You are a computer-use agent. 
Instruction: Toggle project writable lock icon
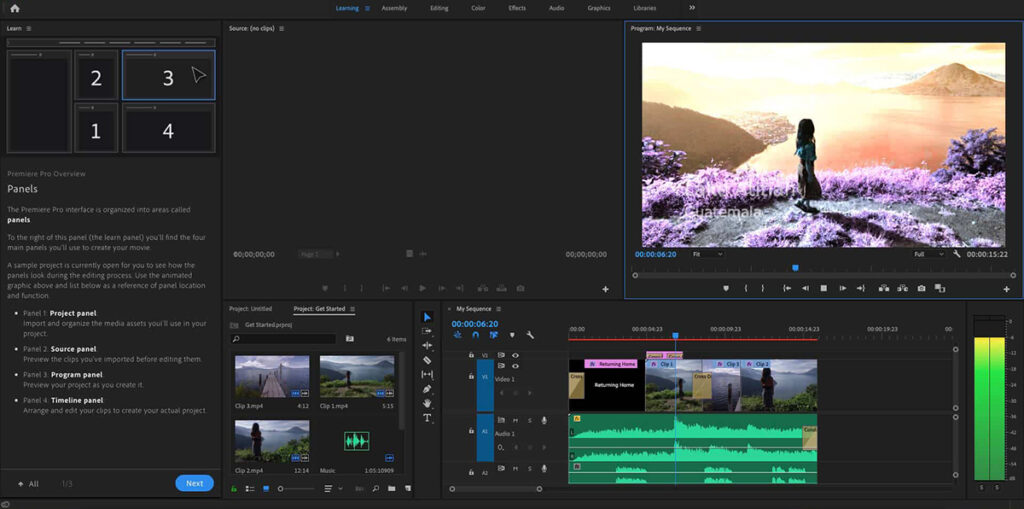[234, 488]
